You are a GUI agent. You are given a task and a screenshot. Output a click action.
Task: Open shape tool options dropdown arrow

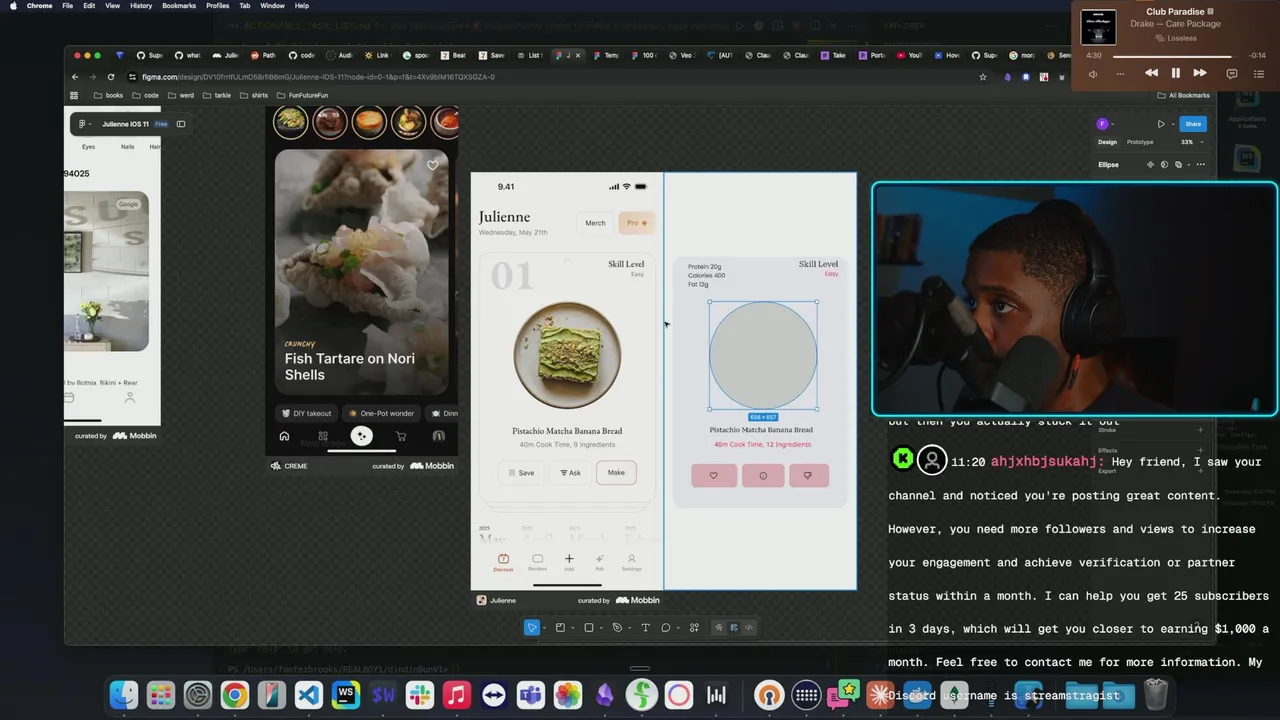600,628
